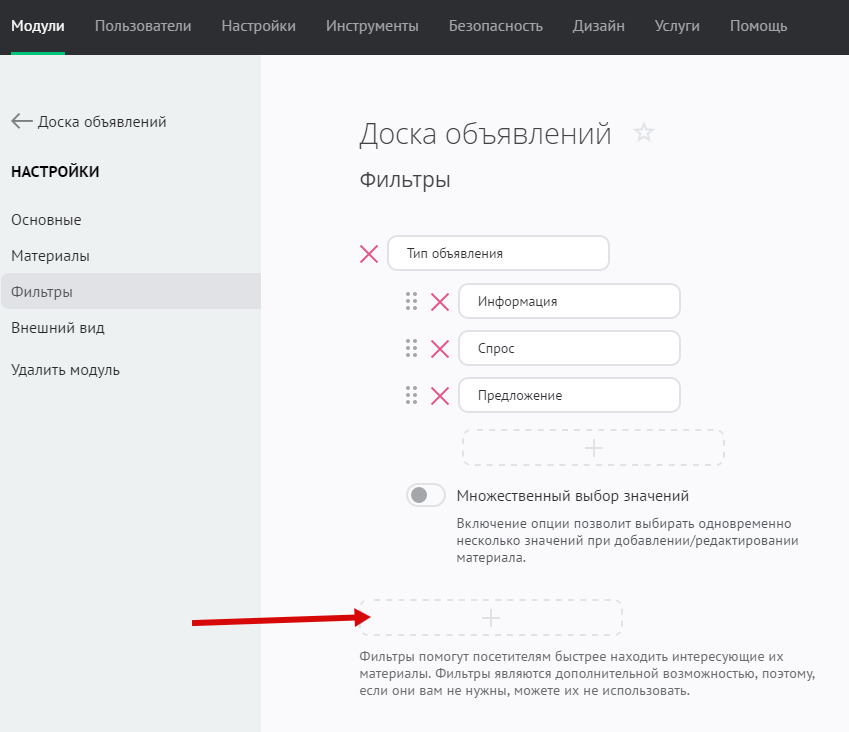The image size is (849, 732).
Task: Click the Тип объявления filter name field
Action: pos(498,254)
